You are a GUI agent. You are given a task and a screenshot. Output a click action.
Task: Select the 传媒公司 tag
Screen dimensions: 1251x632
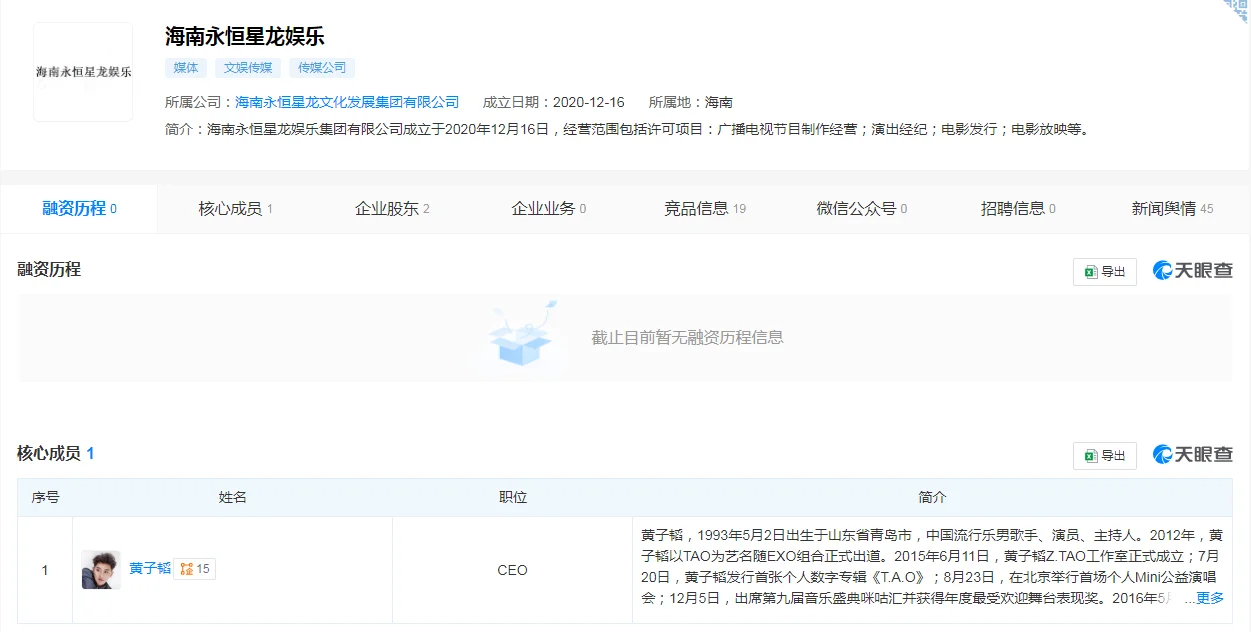click(x=322, y=68)
